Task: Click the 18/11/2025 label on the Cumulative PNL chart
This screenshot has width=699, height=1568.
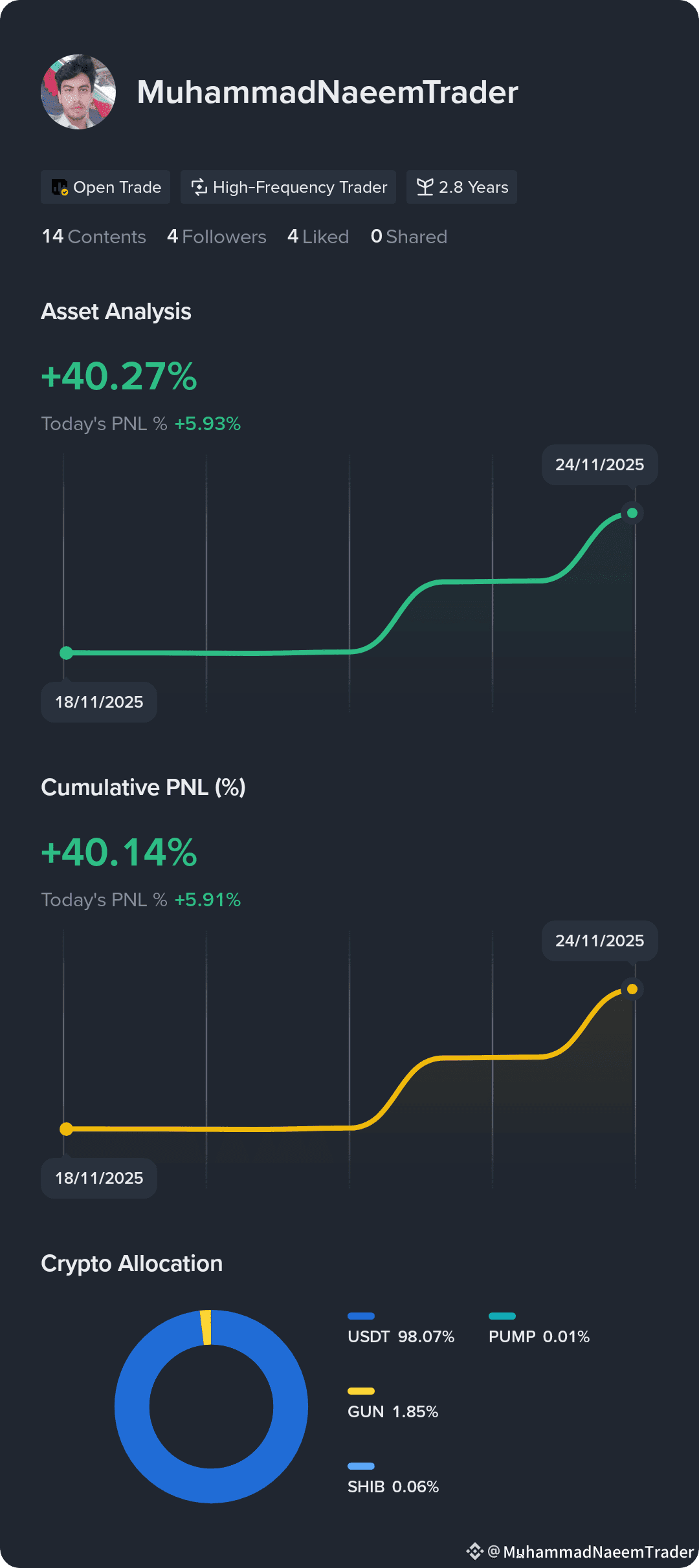Action: [99, 1178]
